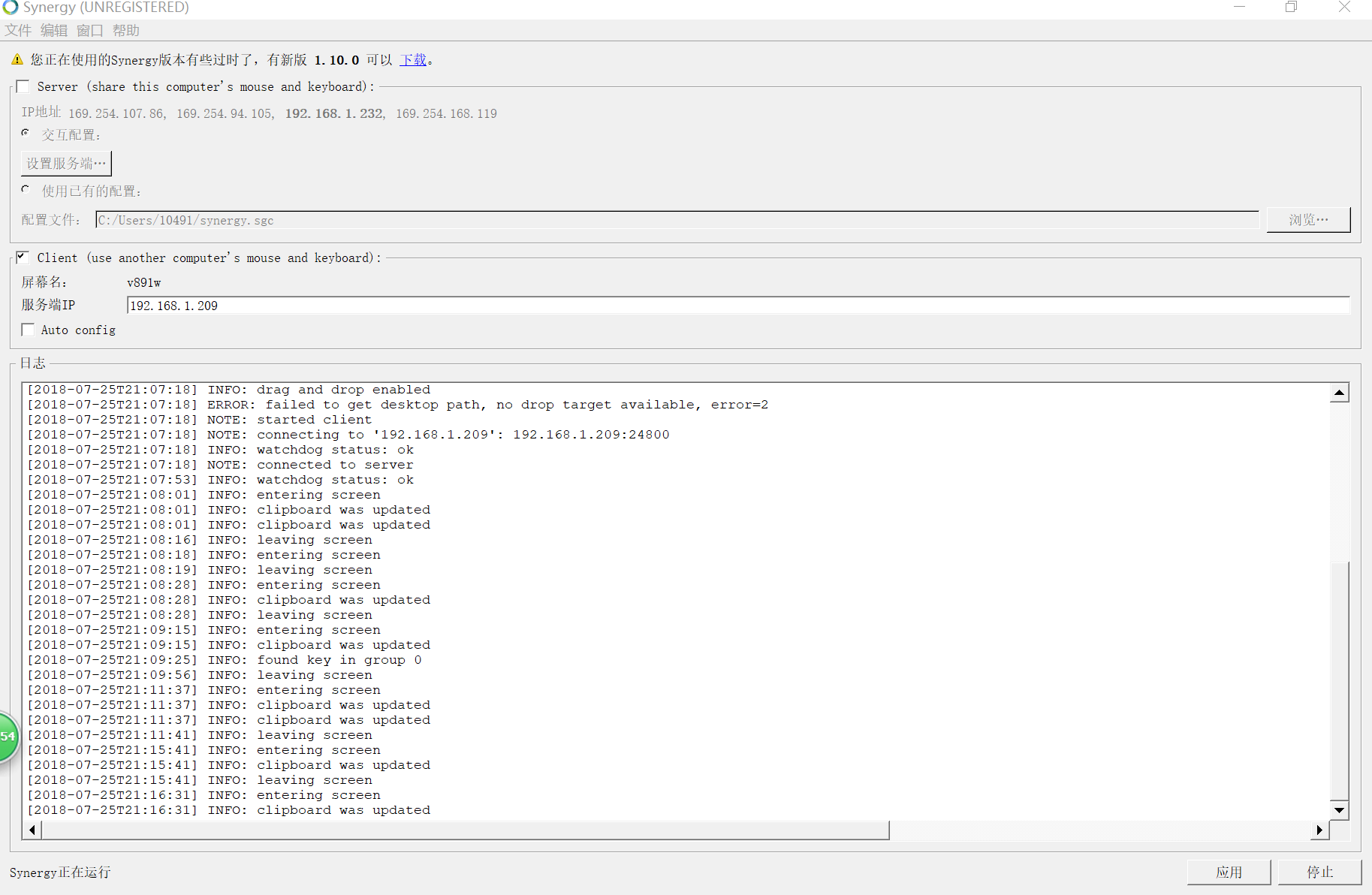Click the log line 'connected to server'
This screenshot has height=895, width=1372.
point(221,465)
